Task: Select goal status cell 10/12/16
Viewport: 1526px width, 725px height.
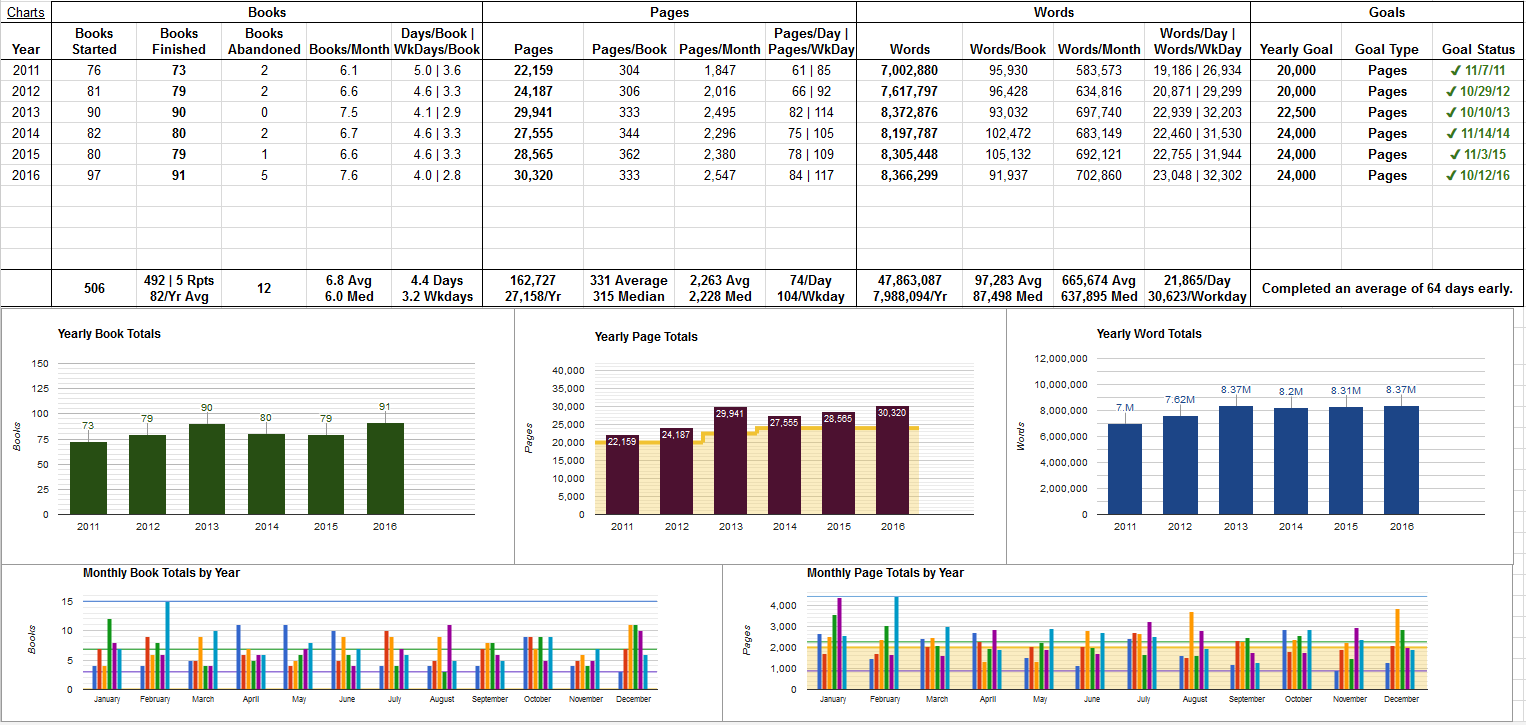Action: [1478, 175]
